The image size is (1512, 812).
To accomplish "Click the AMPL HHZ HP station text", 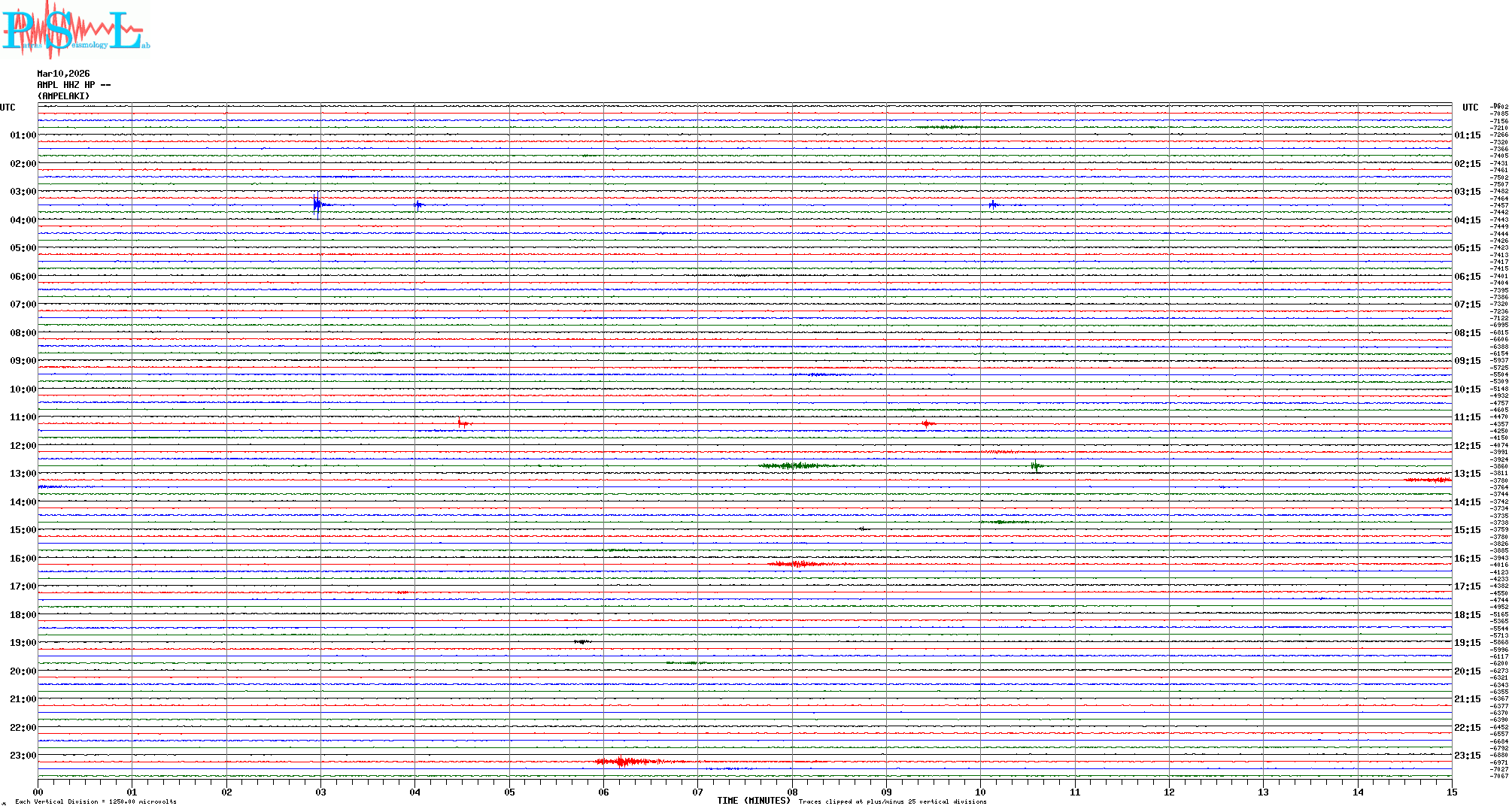I will pyautogui.click(x=74, y=85).
